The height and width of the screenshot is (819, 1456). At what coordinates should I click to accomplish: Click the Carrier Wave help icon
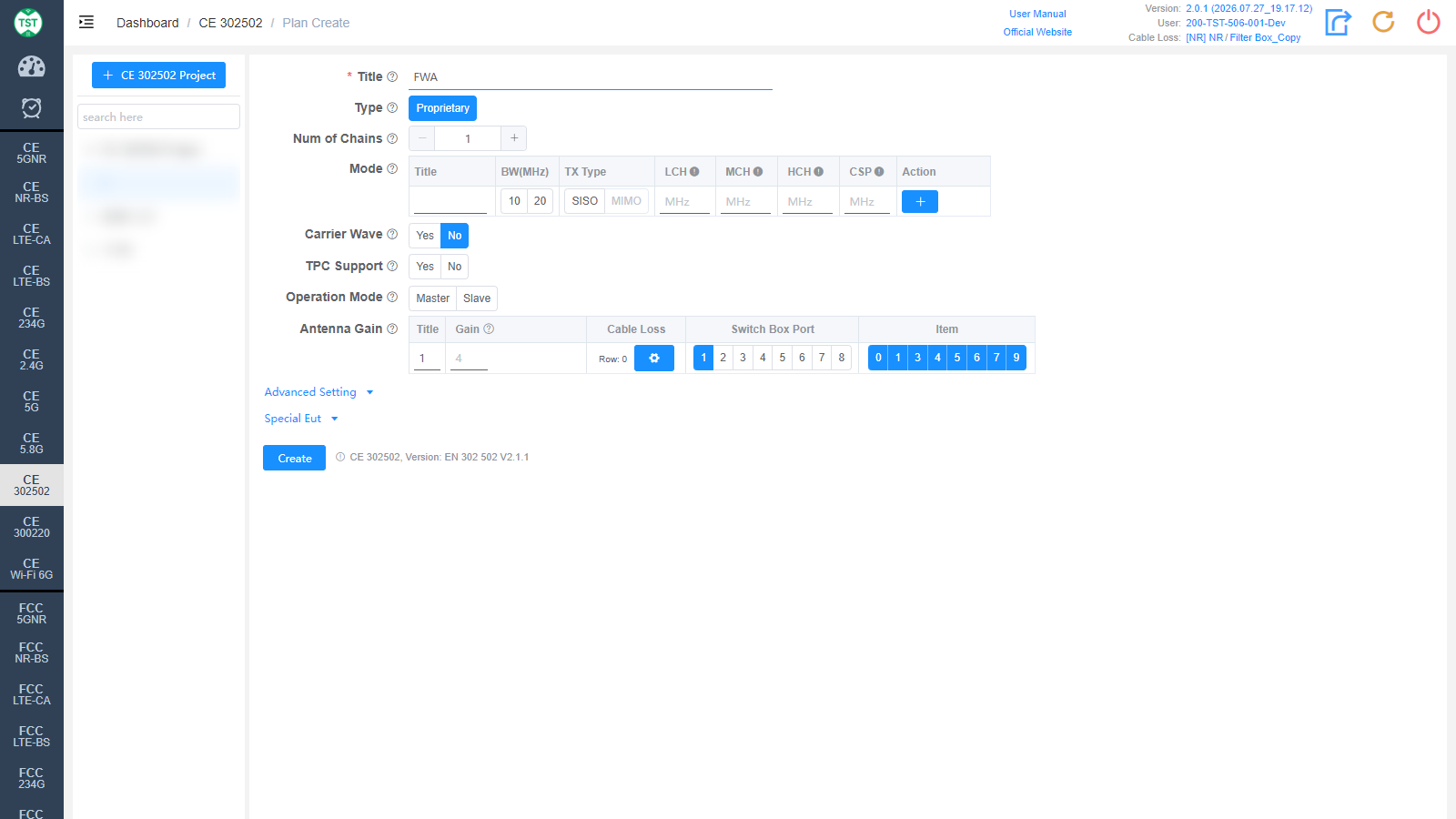(x=392, y=234)
